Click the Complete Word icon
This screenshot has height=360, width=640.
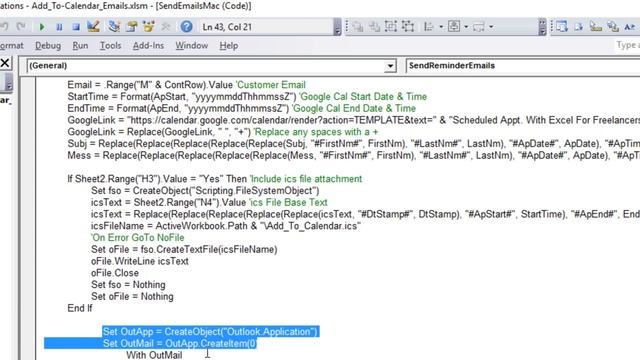tap(630, 27)
